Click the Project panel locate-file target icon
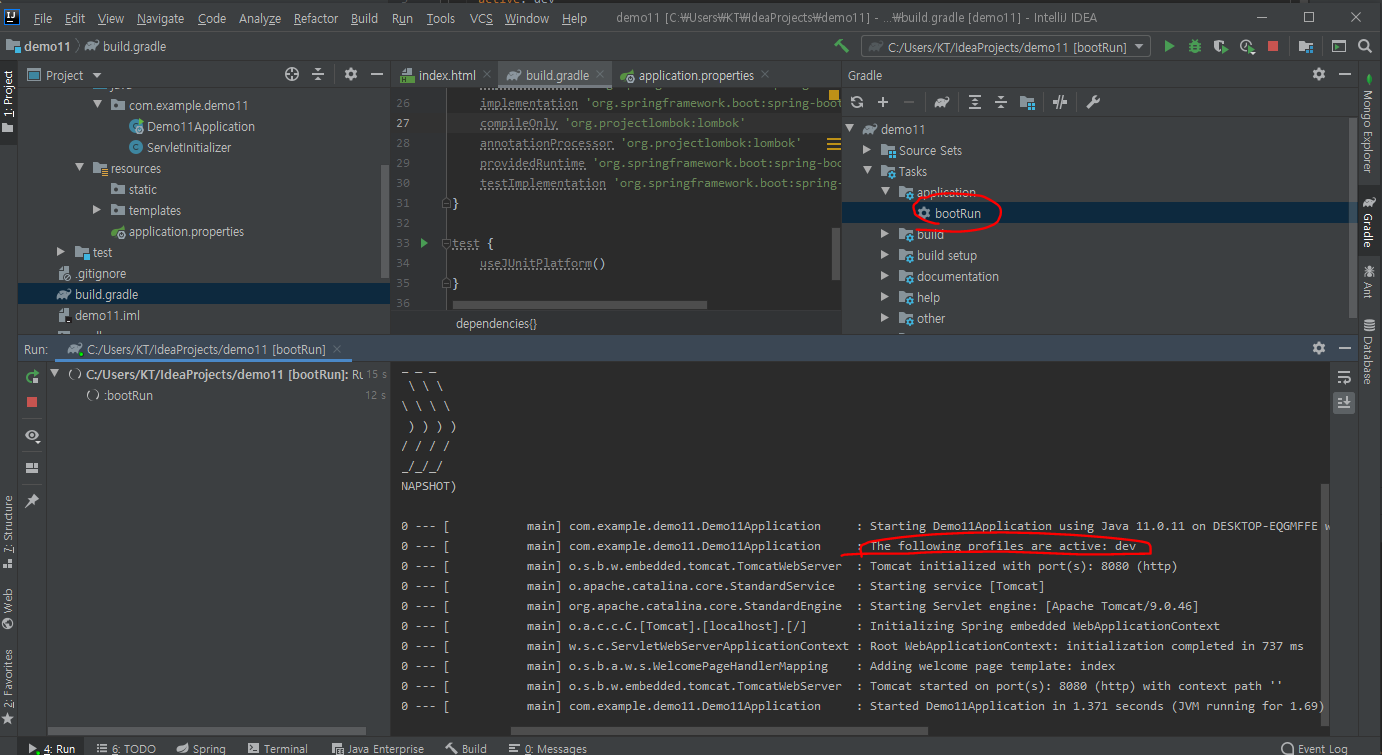This screenshot has height=755, width=1382. click(292, 74)
